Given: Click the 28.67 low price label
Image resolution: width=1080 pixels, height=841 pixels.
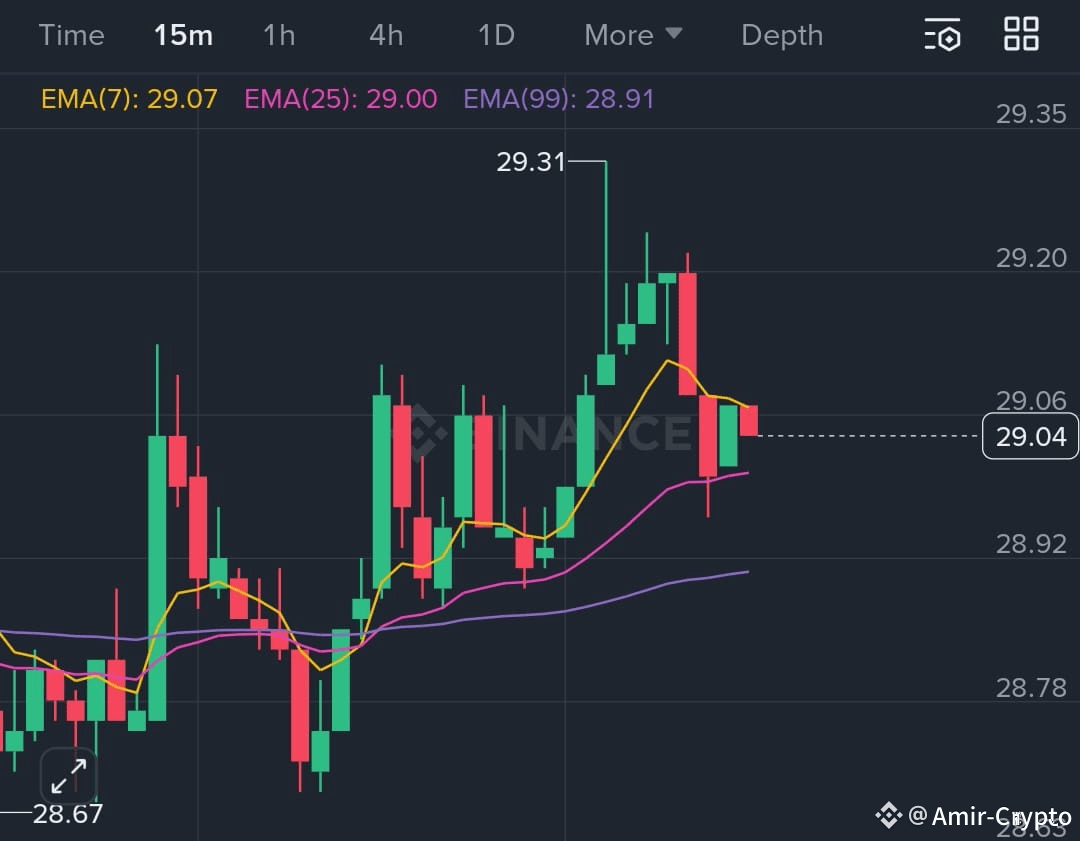Looking at the screenshot, I should coord(66,814).
